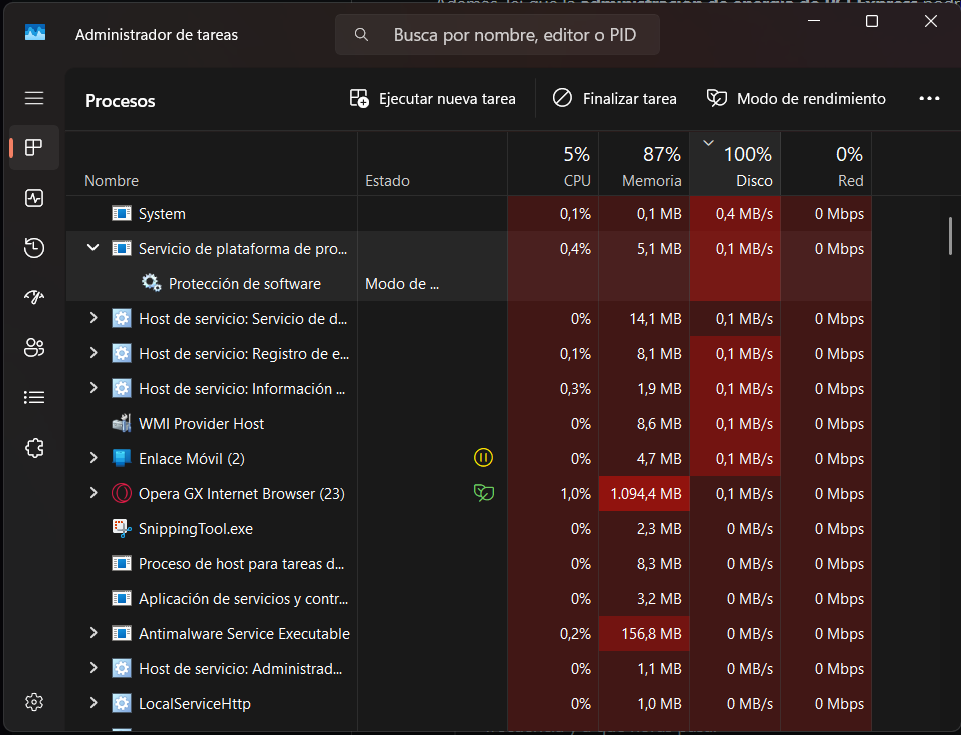
Task: Select Proceso de host para tareas row
Action: point(469,563)
